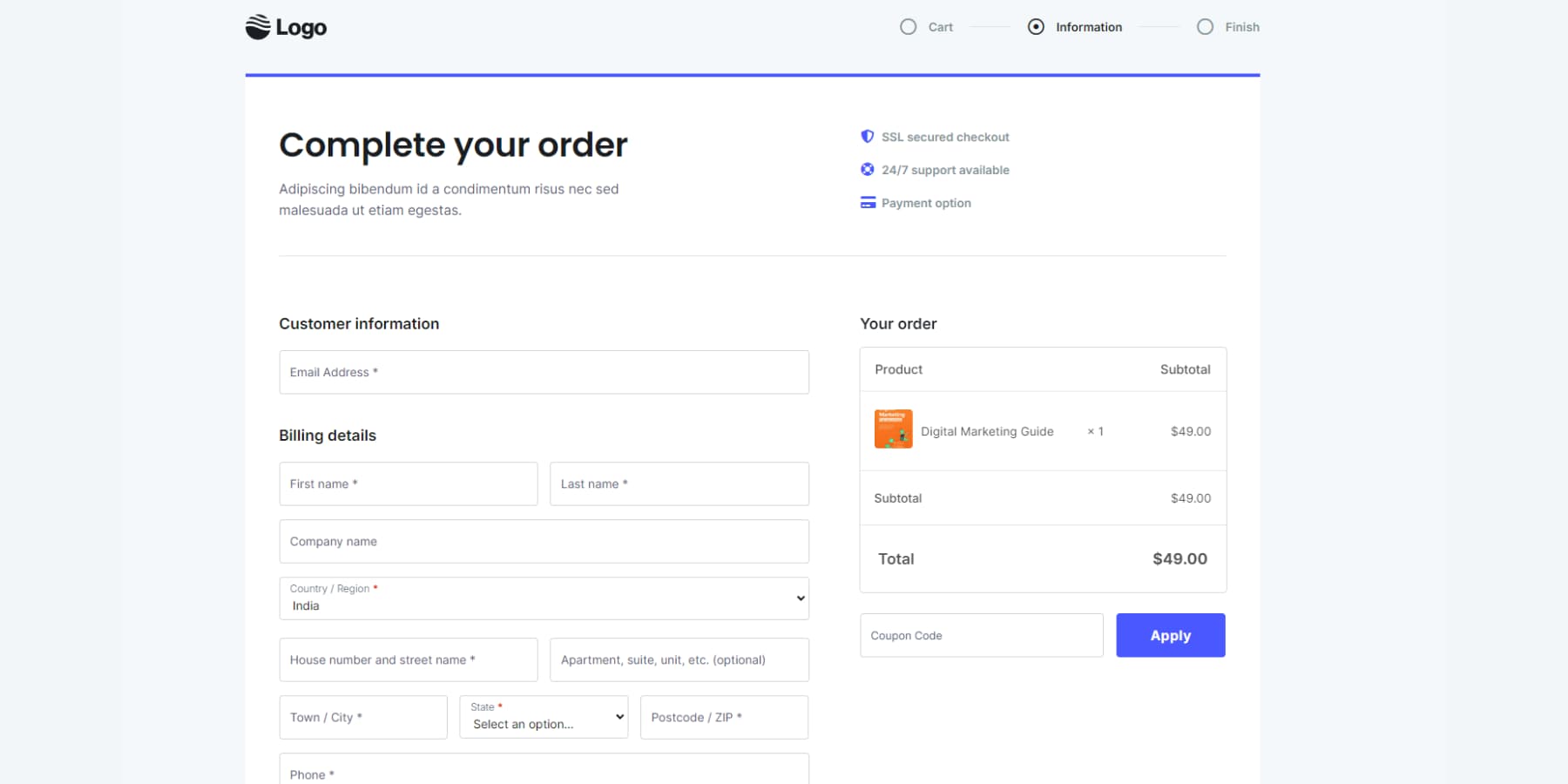Click the Coupon Code input box
Viewport: 1568px width, 784px height.
981,635
